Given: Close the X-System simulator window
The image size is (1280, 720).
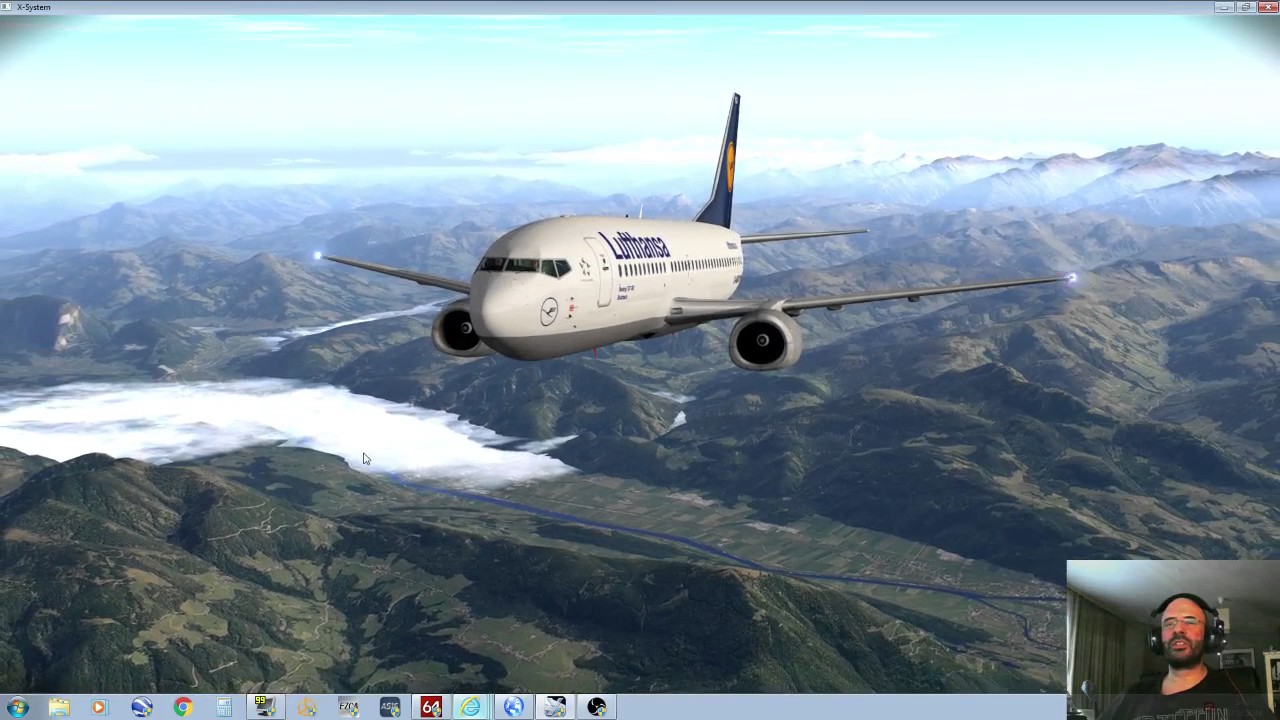Looking at the screenshot, I should click(1267, 7).
